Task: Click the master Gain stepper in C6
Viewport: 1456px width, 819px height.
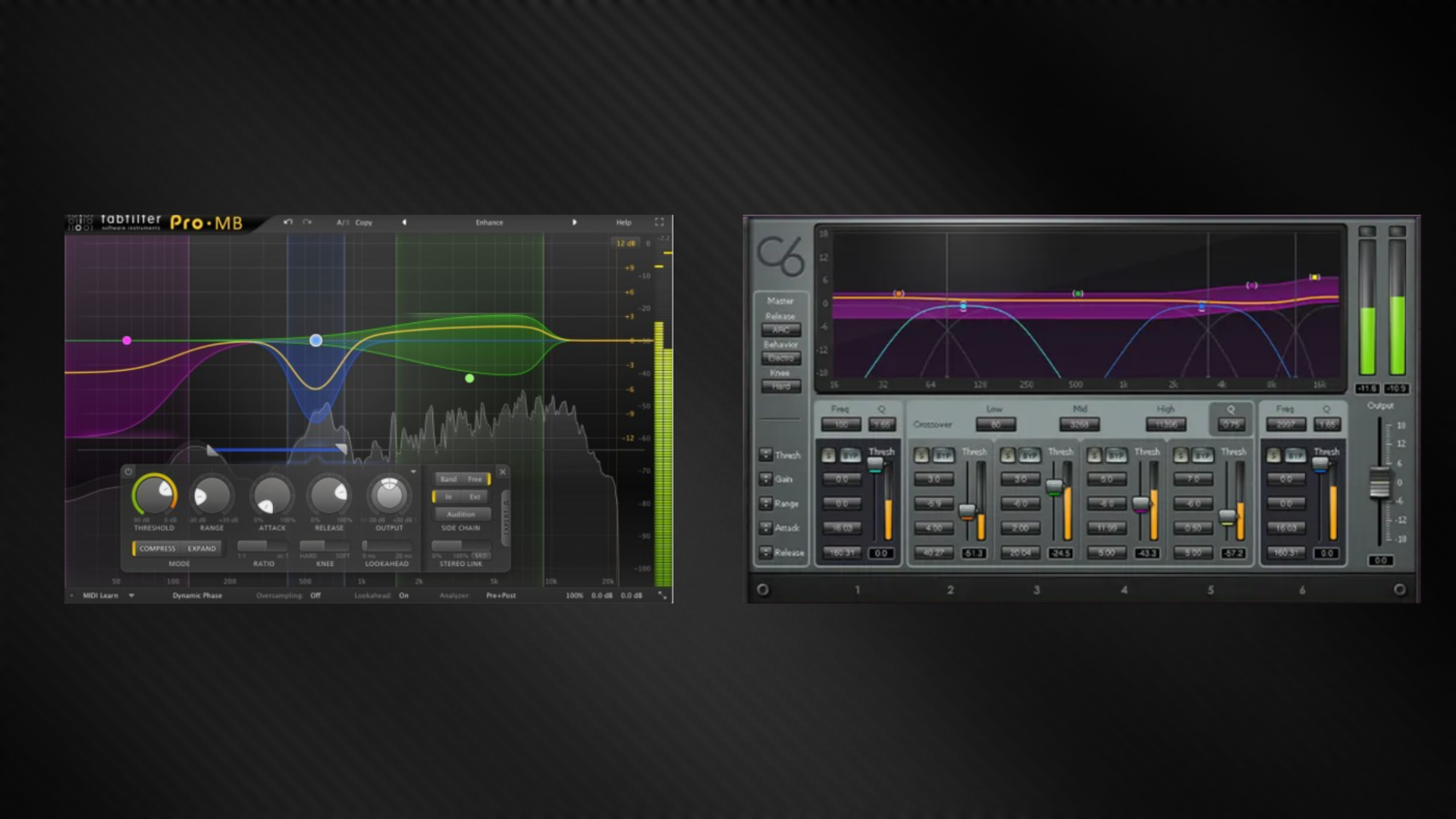Action: pos(766,479)
